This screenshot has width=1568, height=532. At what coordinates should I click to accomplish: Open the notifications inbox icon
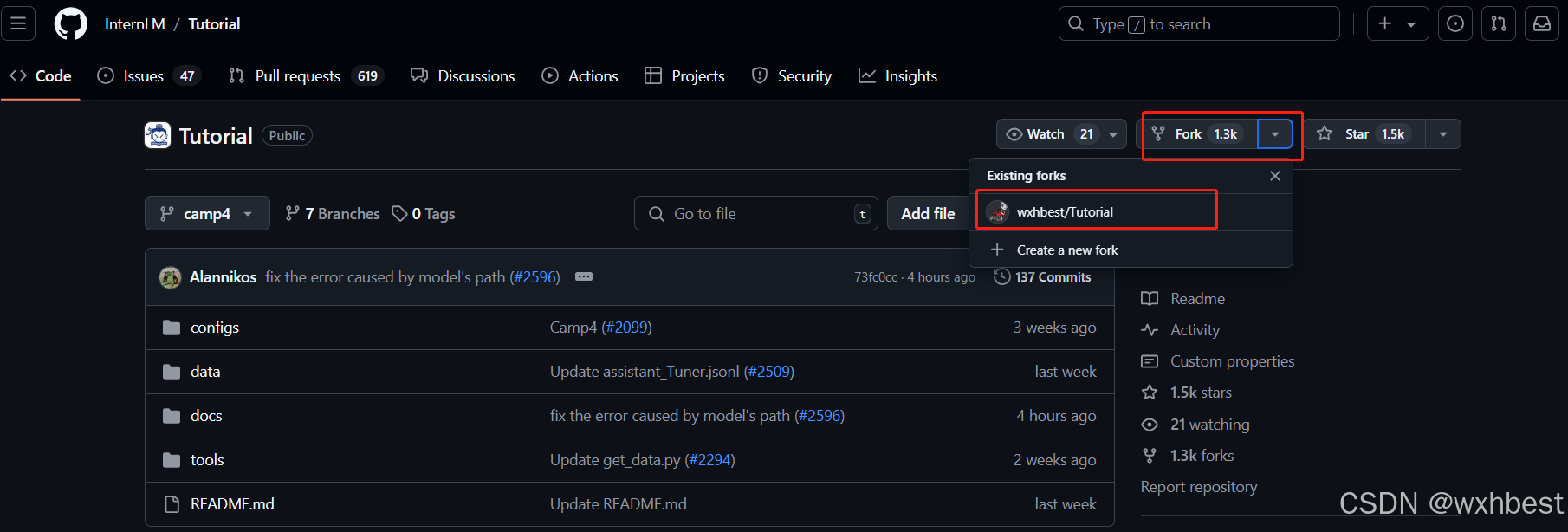[1542, 23]
